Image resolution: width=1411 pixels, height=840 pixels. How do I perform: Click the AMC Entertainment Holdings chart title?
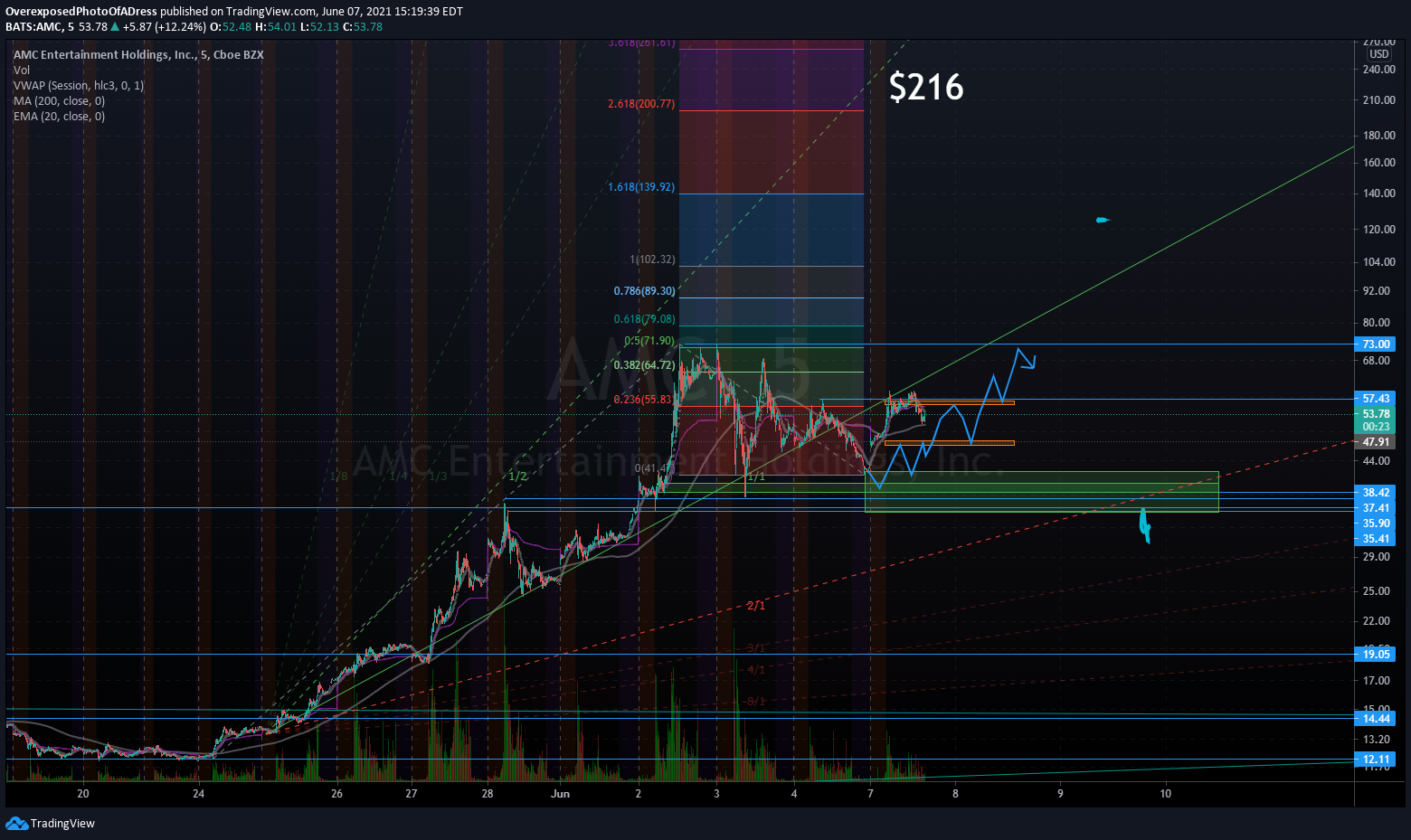tap(138, 54)
